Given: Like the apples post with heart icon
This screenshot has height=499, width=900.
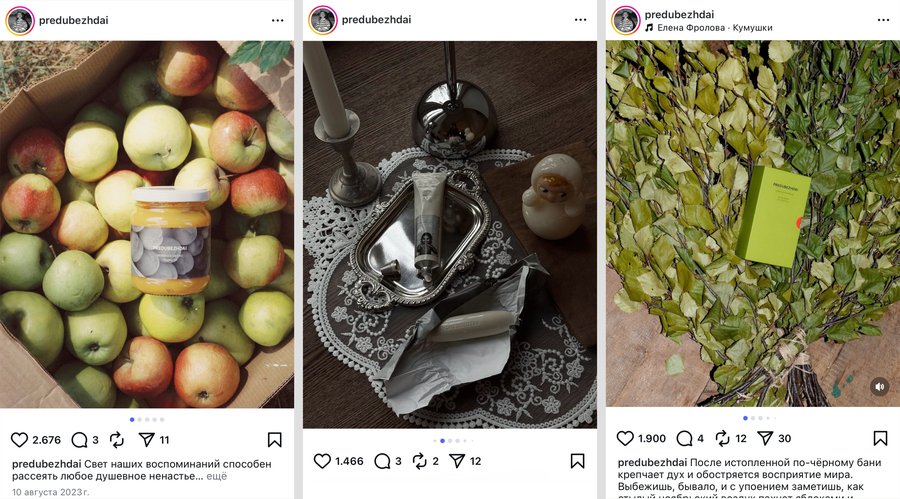Looking at the screenshot, I should pyautogui.click(x=19, y=439).
